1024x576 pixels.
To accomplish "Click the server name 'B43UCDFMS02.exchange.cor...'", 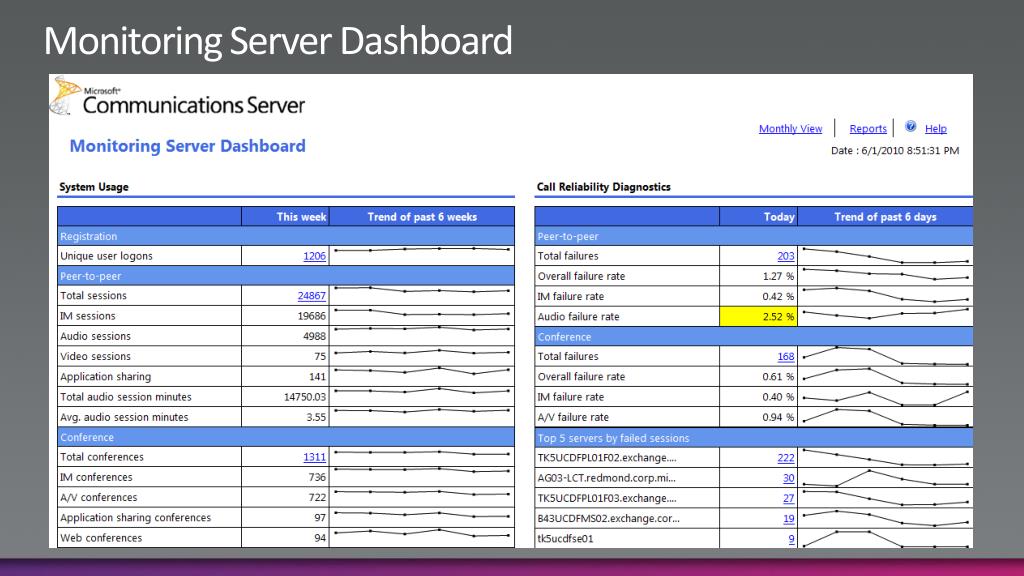I will (x=609, y=519).
